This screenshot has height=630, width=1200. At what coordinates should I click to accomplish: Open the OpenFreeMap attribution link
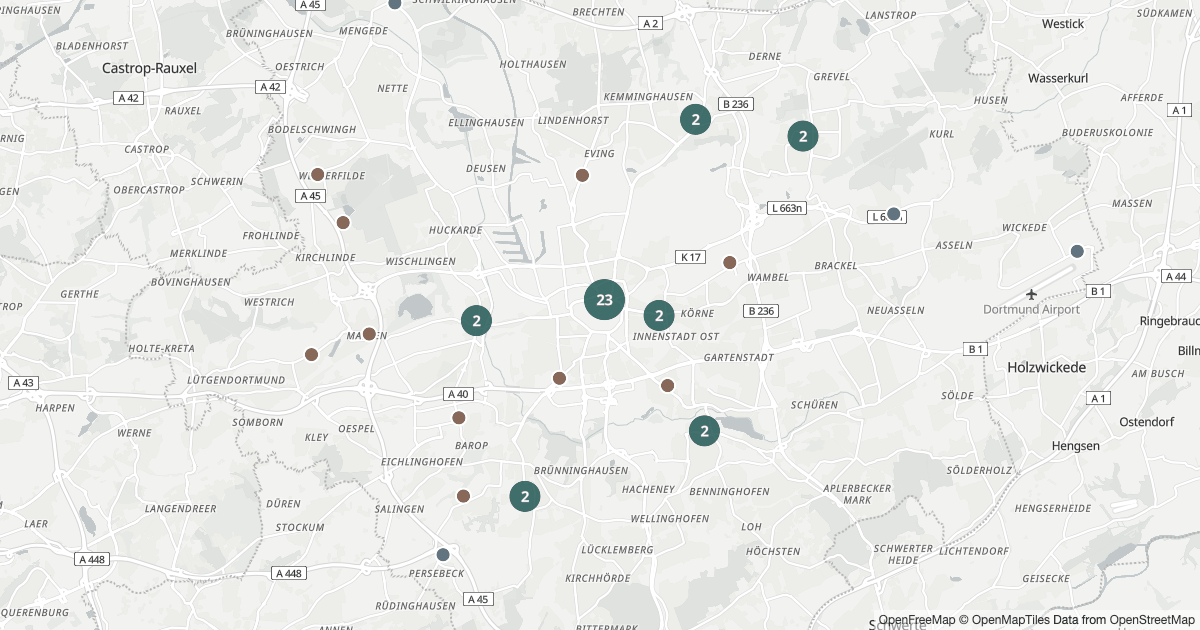point(917,620)
